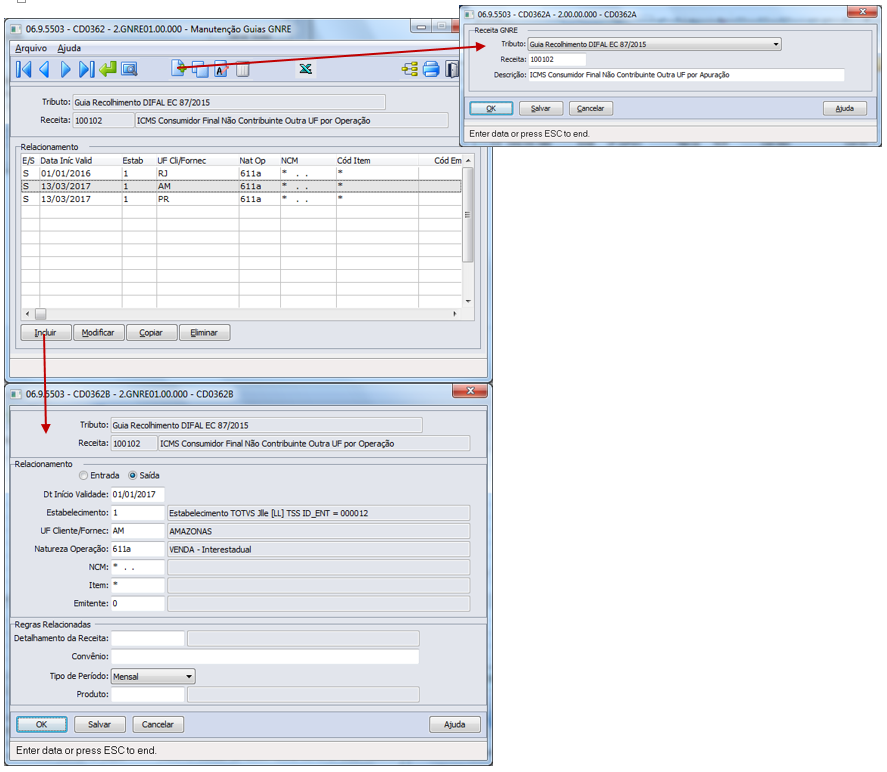
Task: Click the 'Data Iníc Valid' column header
Action: 80,161
